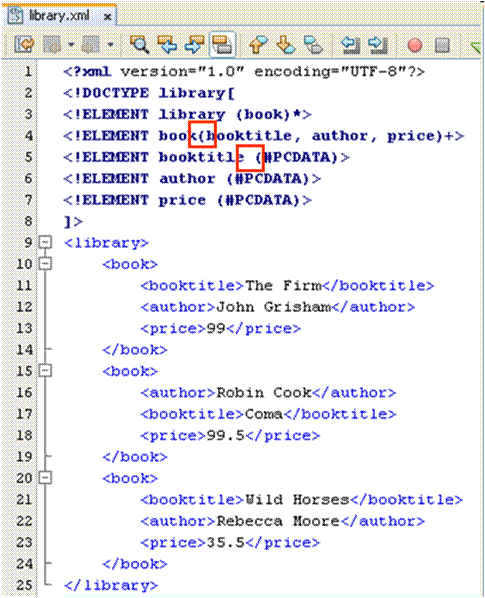485x598 pixels.
Task: Click the Shift Line Right icon
Action: point(378,45)
